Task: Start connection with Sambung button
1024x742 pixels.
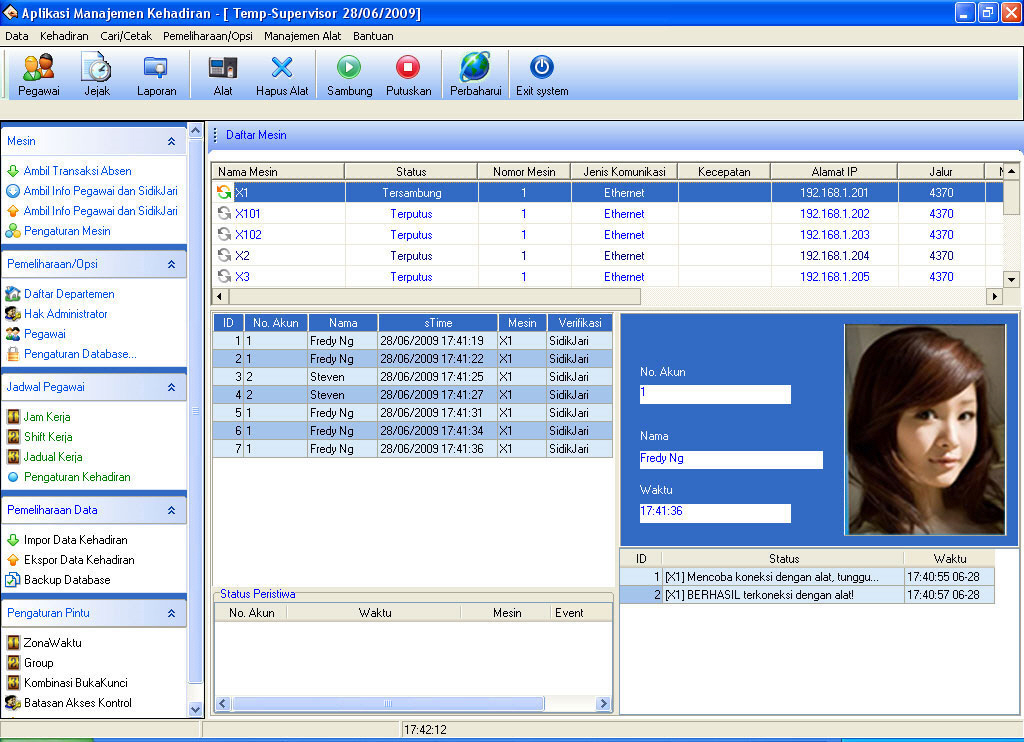Action: point(349,75)
